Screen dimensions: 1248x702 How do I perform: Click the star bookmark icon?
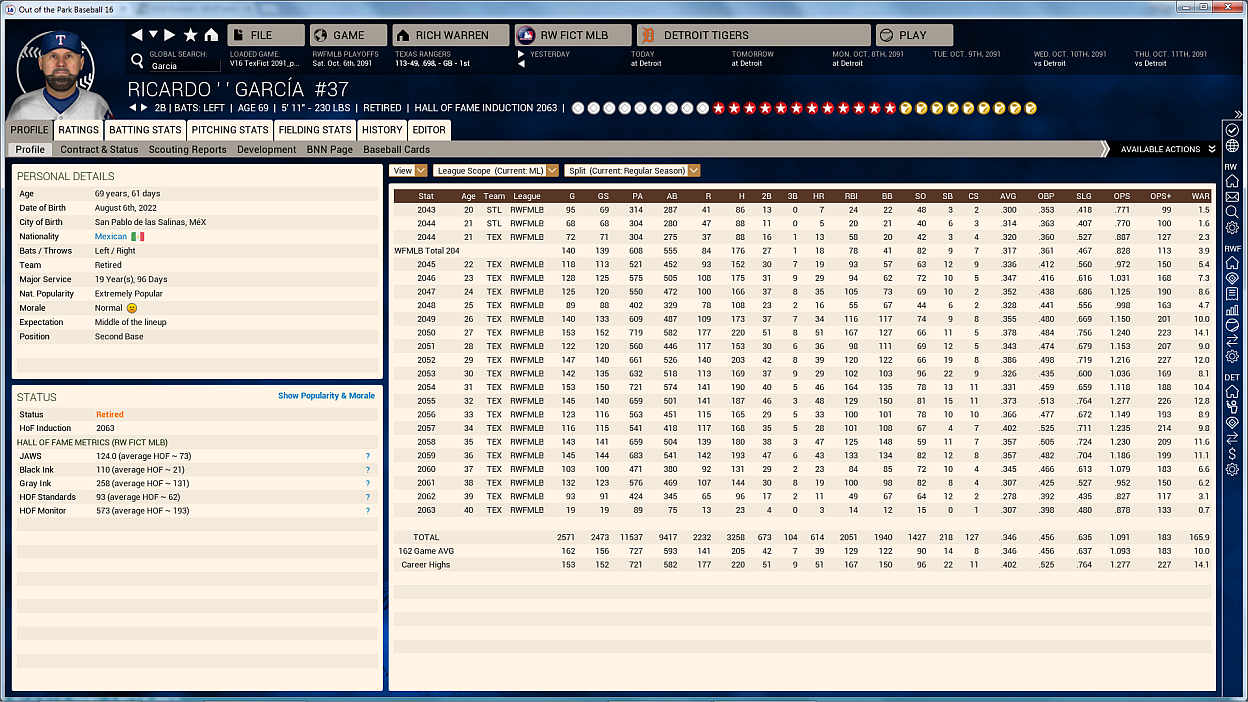(x=190, y=35)
